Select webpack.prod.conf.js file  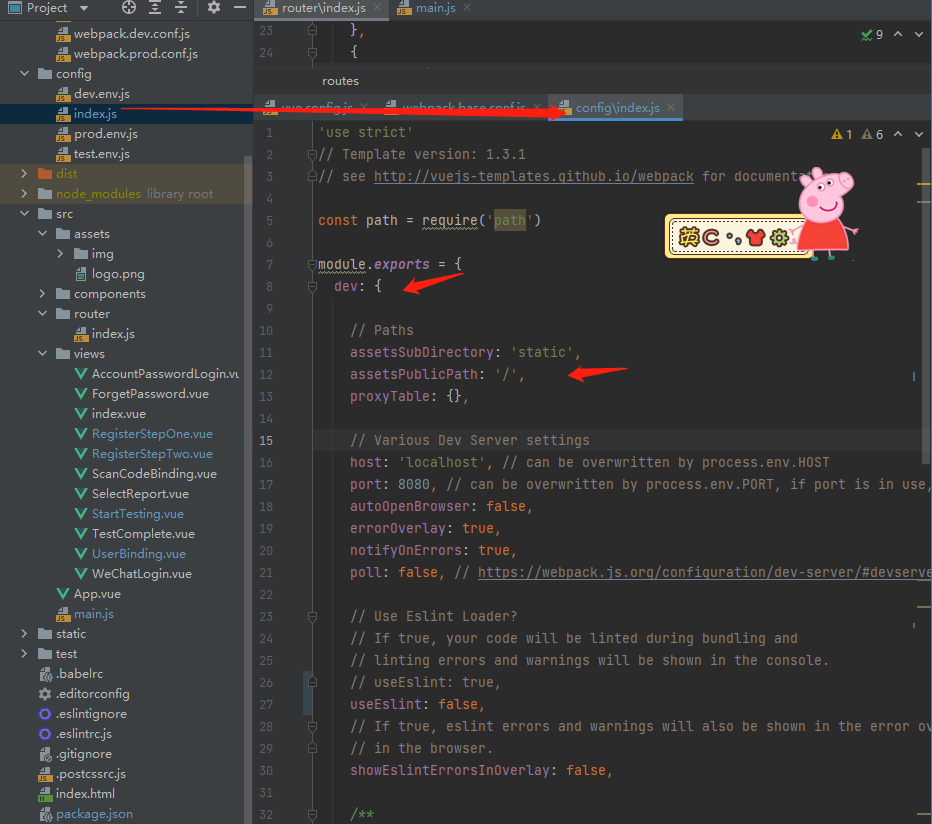coord(136,54)
